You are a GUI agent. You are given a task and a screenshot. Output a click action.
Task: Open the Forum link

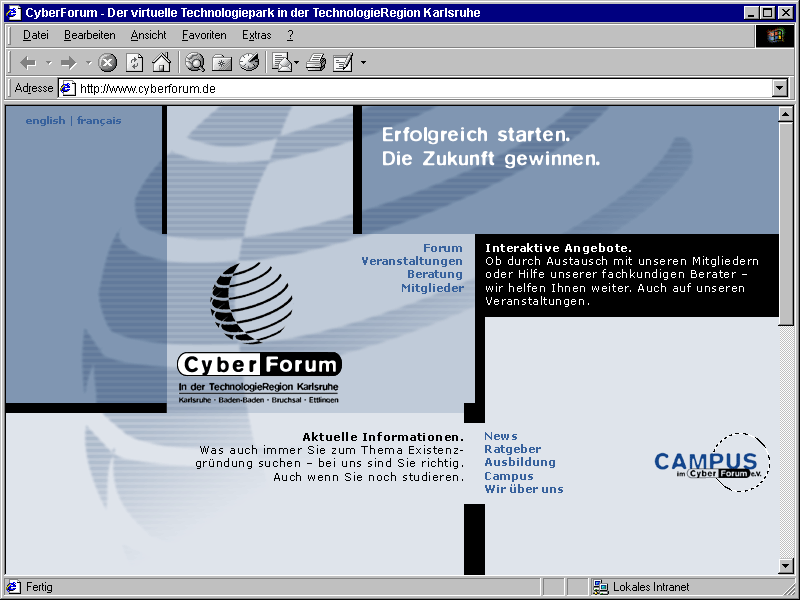tap(442, 248)
